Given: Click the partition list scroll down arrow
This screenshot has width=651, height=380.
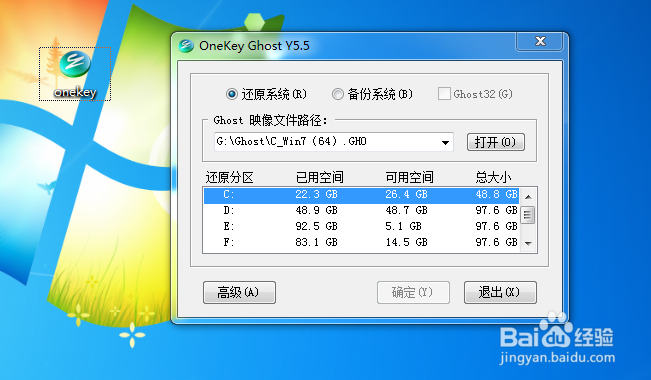Looking at the screenshot, I should point(528,243).
